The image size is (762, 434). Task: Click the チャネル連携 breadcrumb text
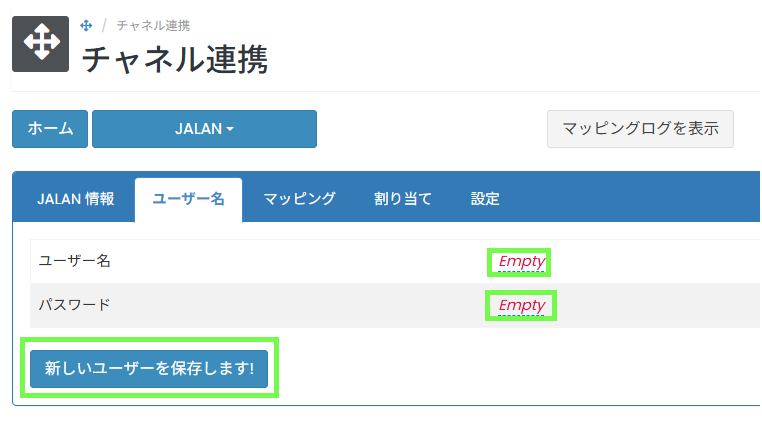152,25
